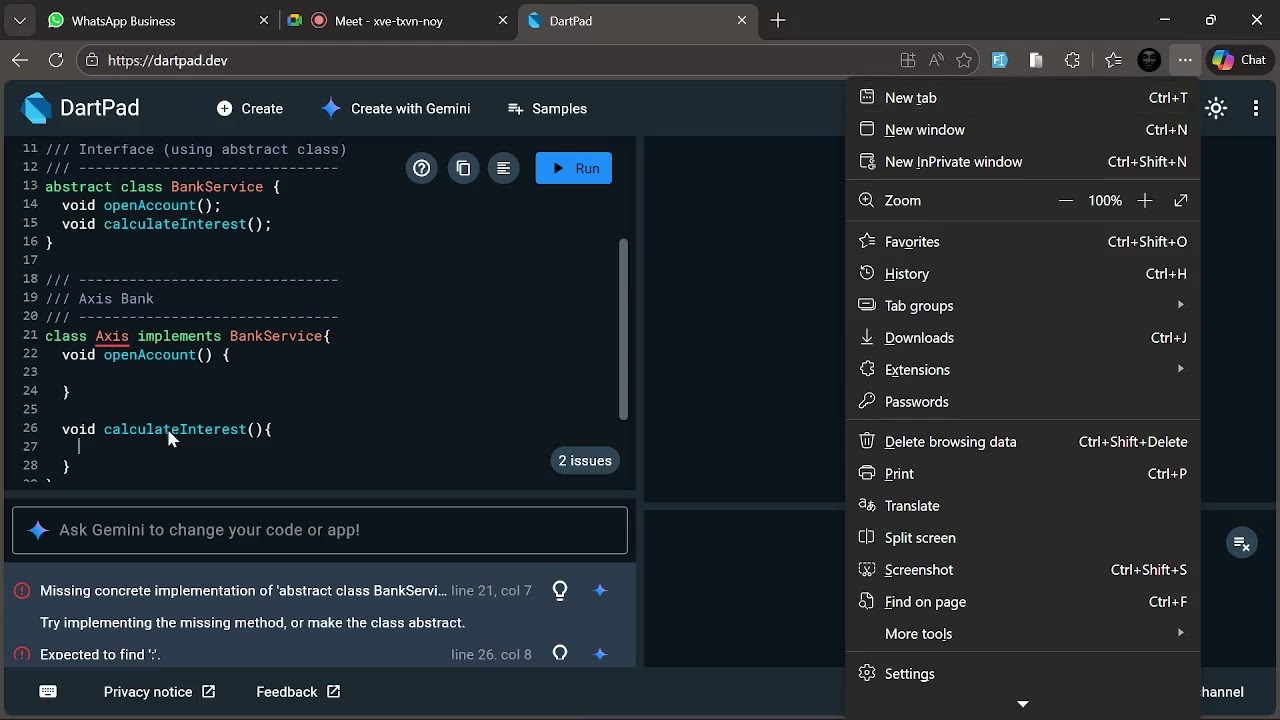The image size is (1280, 720).
Task: Show quick fix lightbulb for missing implementation issue
Action: tap(560, 591)
